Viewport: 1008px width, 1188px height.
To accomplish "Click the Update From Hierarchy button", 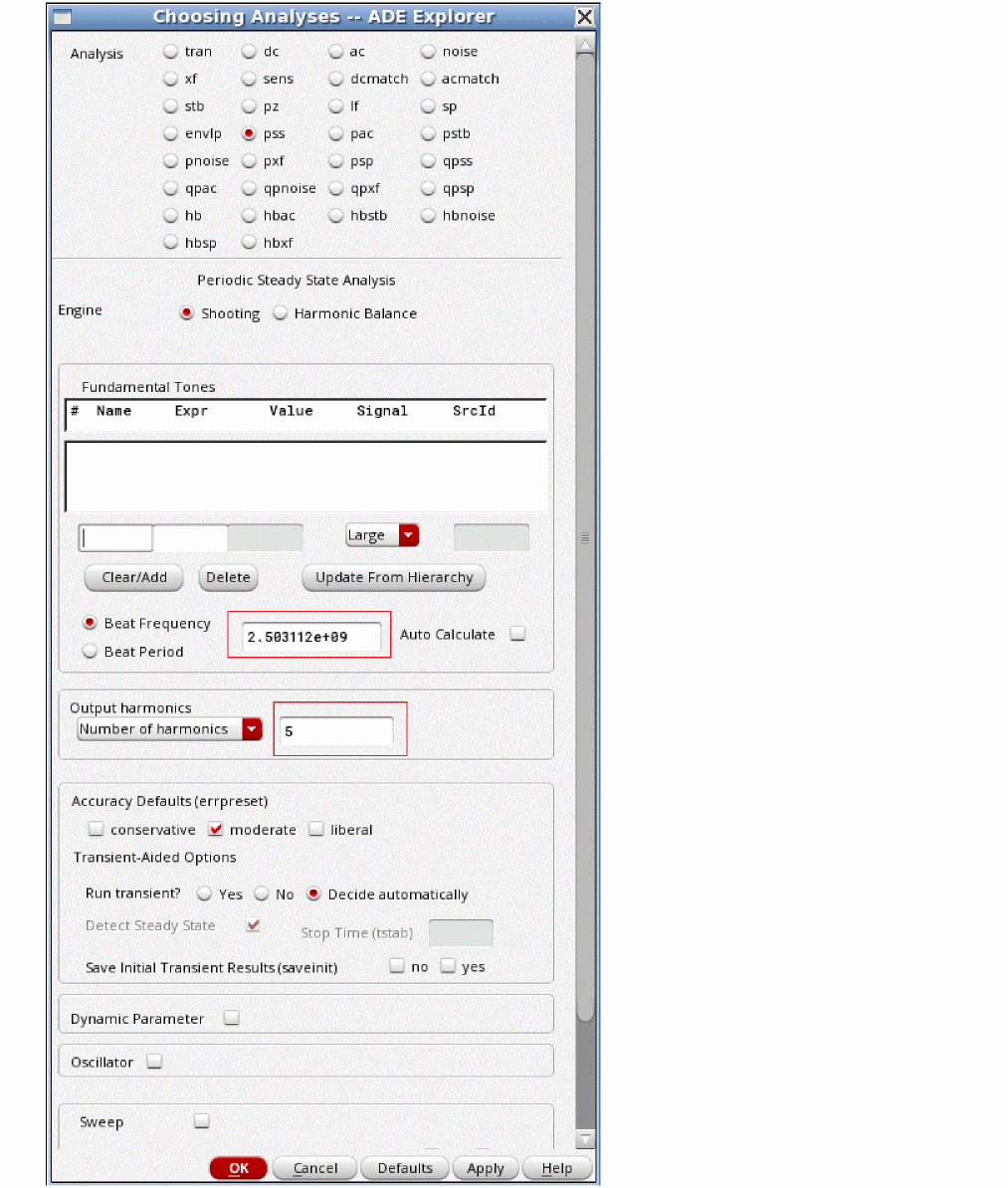I will pyautogui.click(x=393, y=577).
